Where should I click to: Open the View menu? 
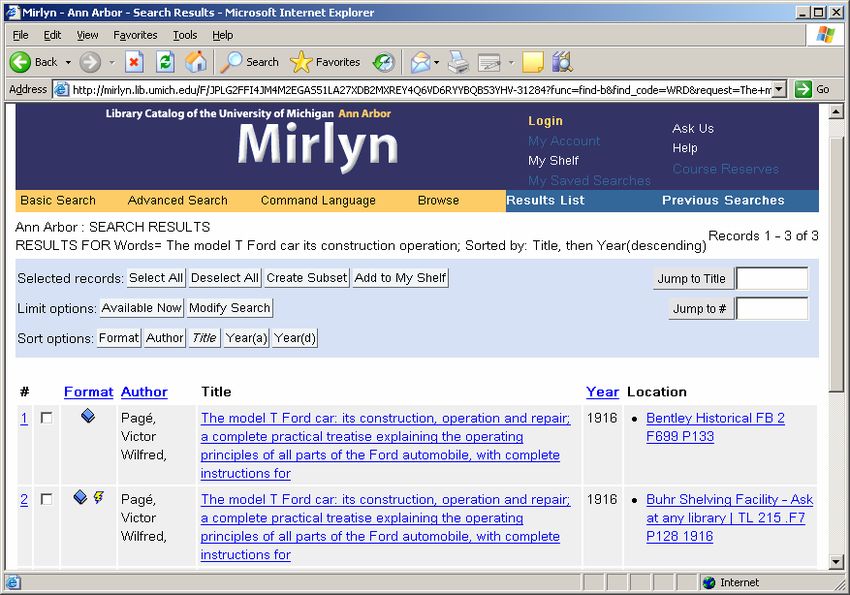pos(87,35)
